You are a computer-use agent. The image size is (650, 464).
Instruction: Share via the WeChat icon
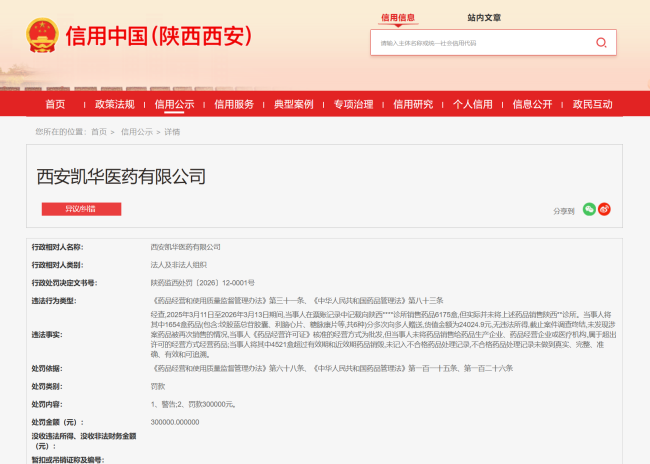coord(589,209)
